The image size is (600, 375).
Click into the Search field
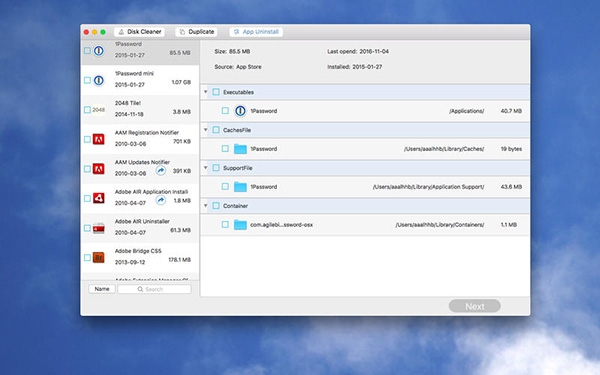[x=154, y=289]
